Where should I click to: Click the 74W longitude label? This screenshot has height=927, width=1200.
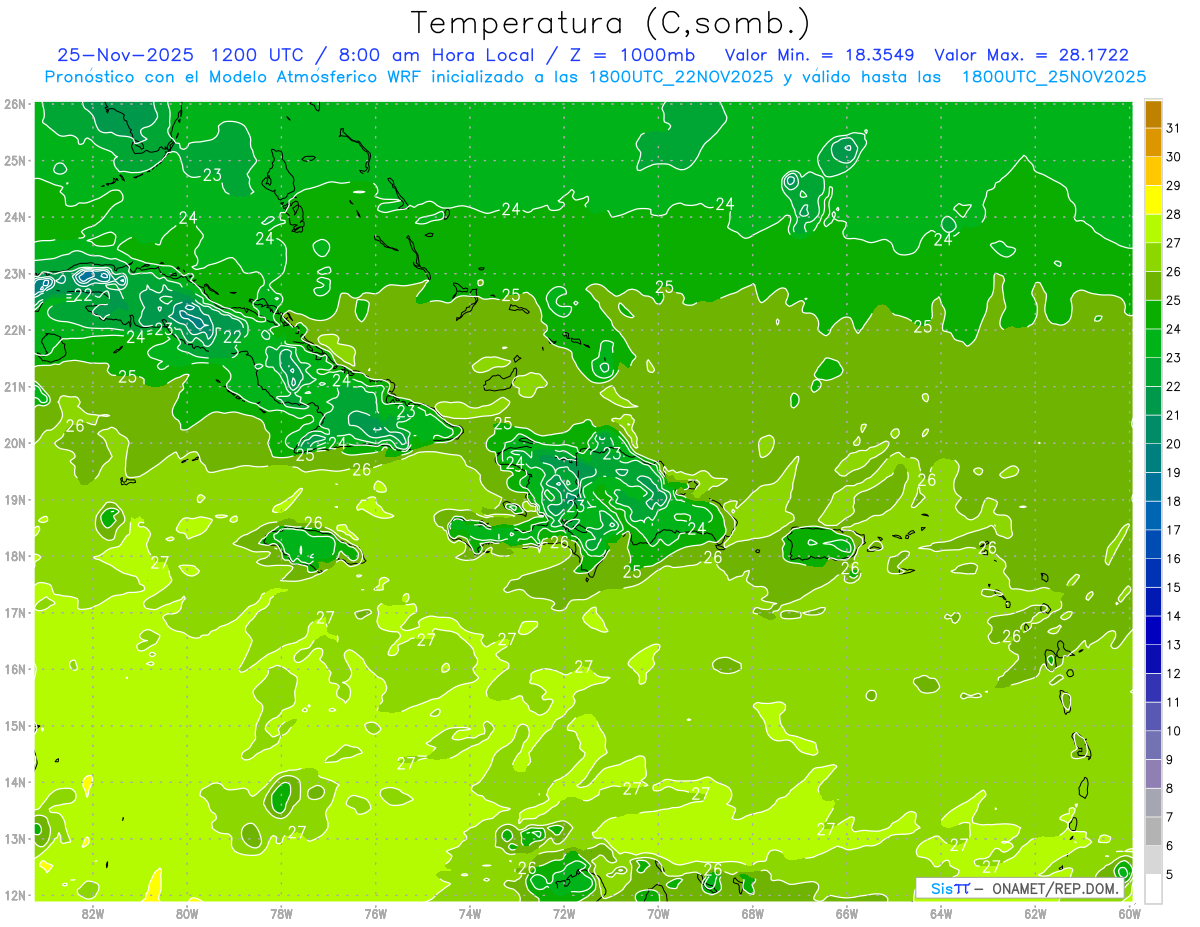pos(470,913)
